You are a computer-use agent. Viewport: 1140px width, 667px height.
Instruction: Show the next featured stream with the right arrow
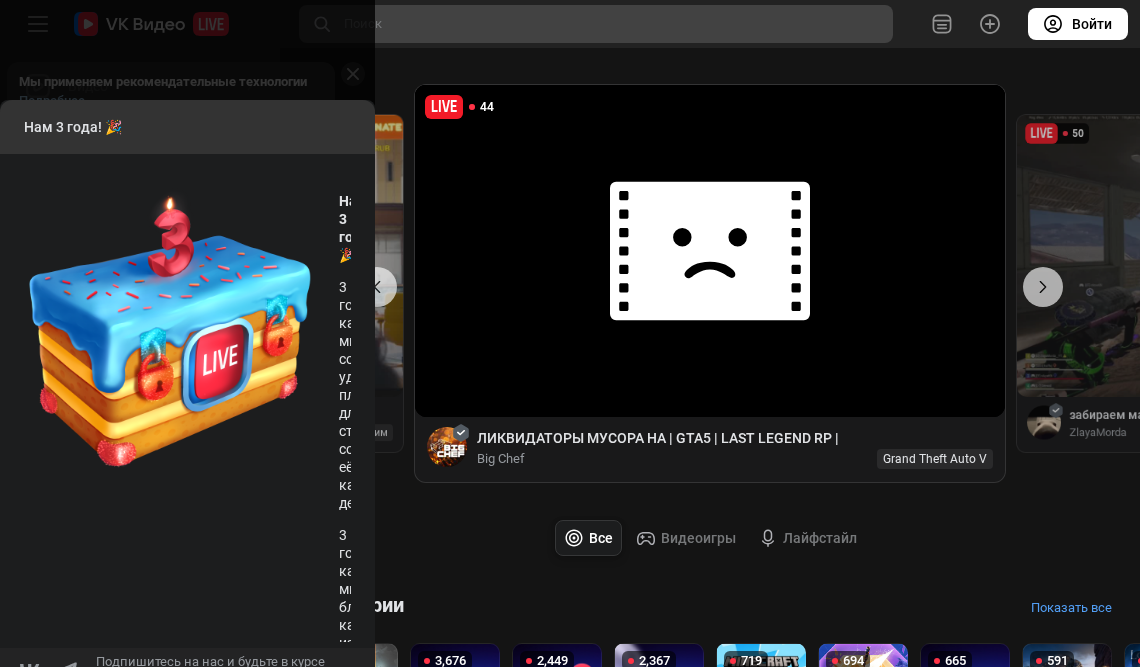[1043, 287]
